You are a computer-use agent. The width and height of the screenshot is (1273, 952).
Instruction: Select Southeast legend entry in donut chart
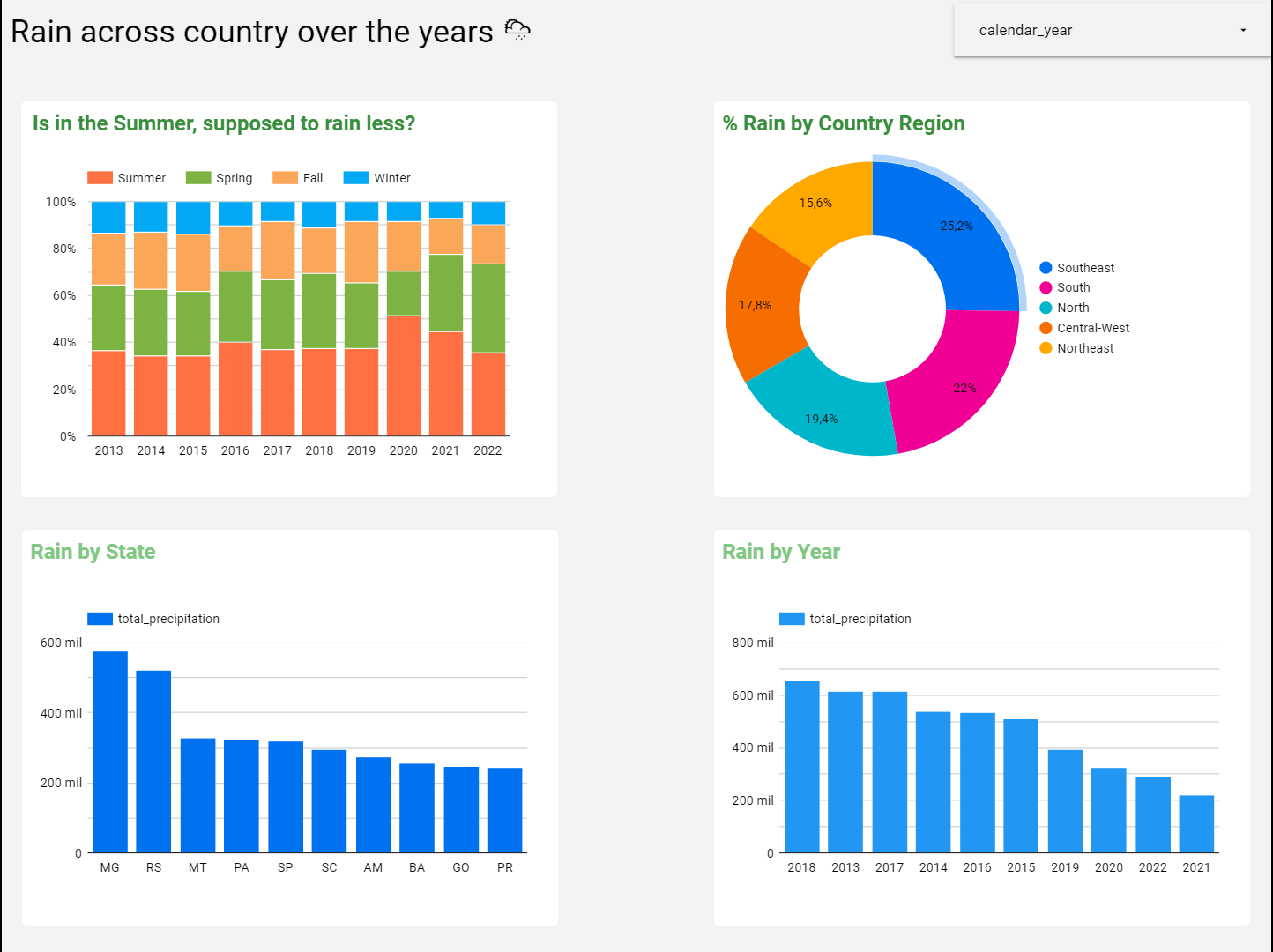1077,268
